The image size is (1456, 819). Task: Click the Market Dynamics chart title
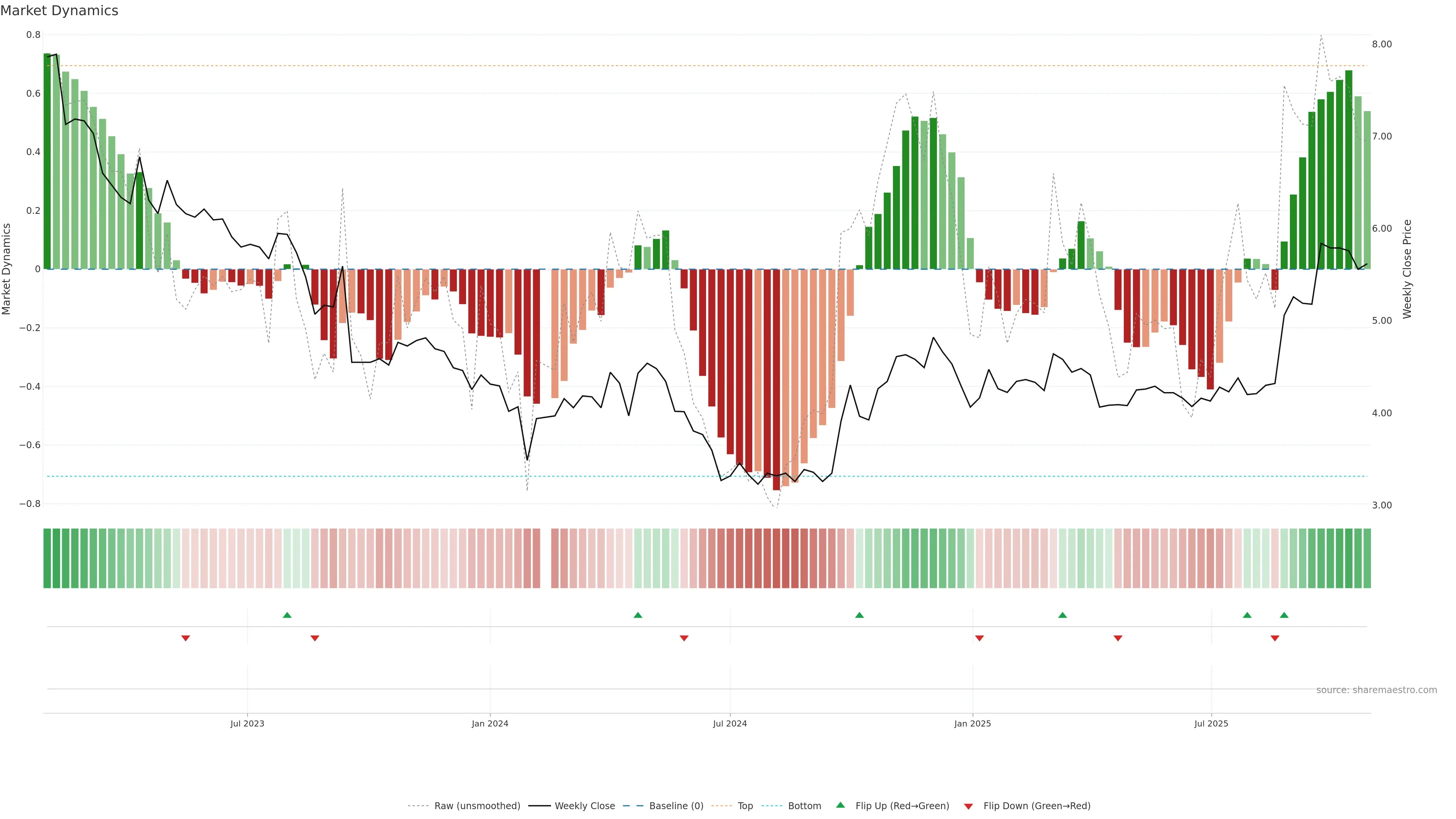[60, 11]
